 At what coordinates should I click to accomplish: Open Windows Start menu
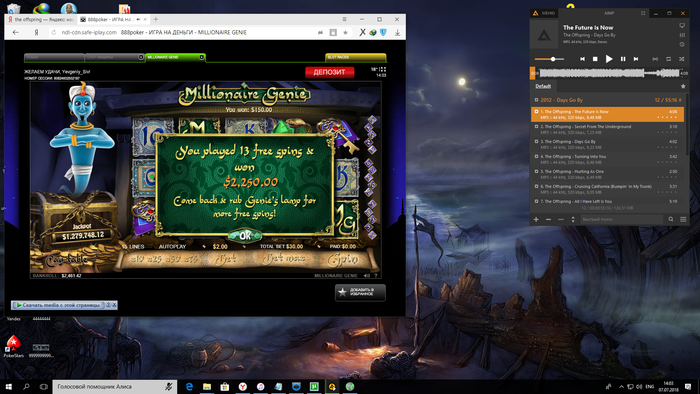(x=8, y=386)
